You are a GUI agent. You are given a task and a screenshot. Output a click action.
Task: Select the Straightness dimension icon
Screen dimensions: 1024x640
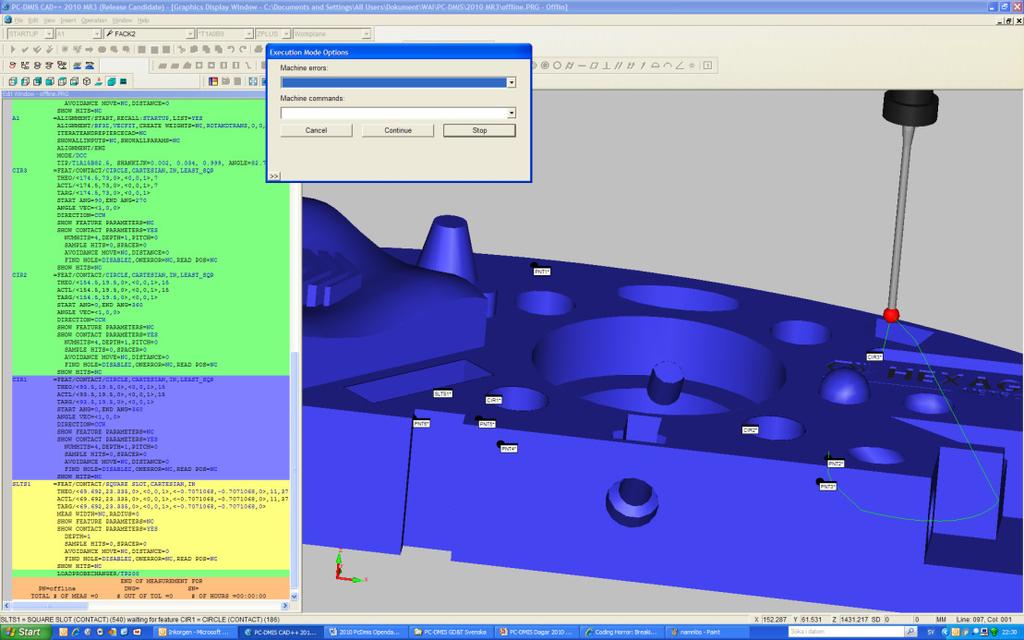pyautogui.click(x=582, y=65)
